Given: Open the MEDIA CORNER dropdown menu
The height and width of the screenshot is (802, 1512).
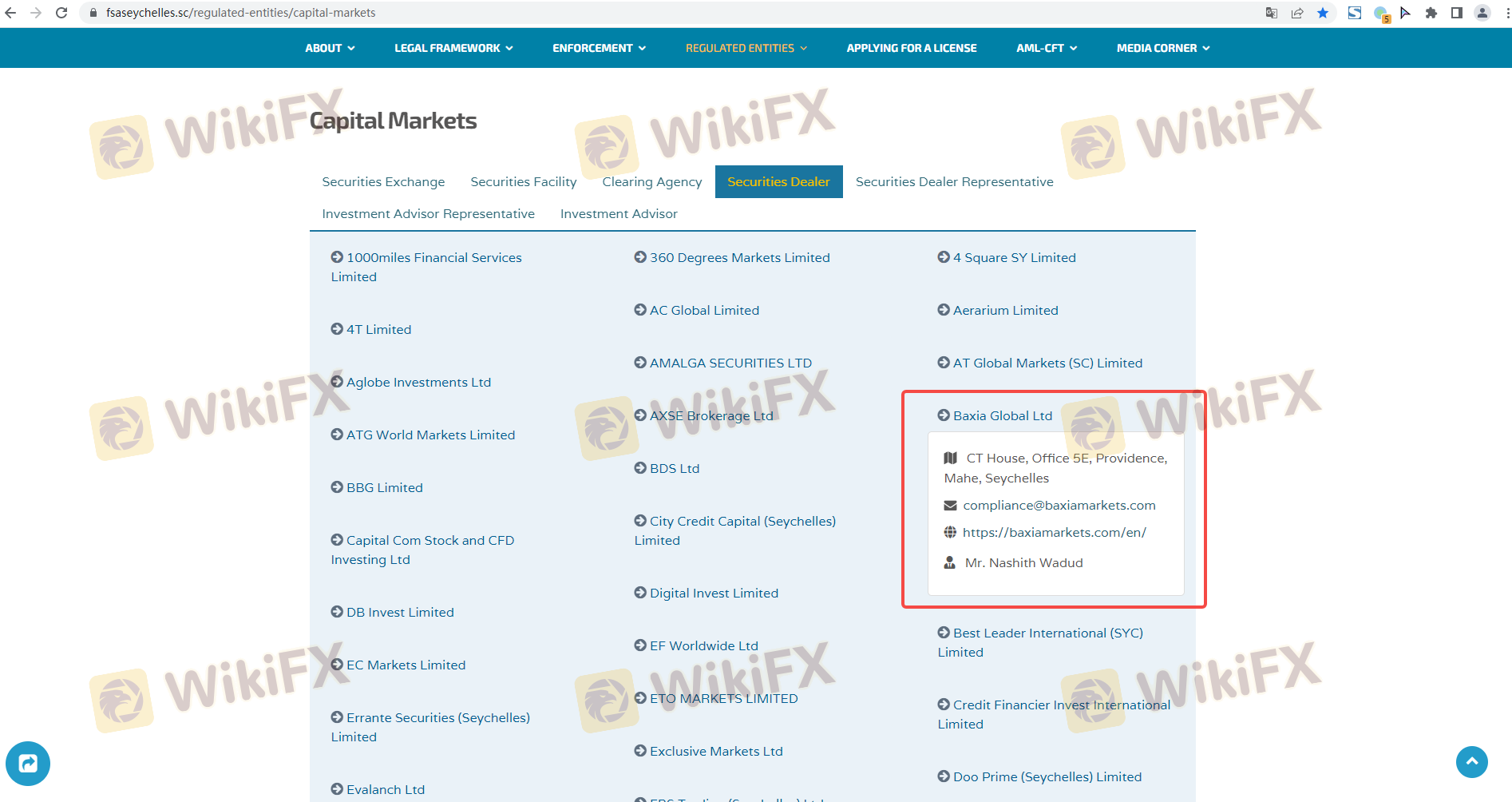Looking at the screenshot, I should point(1163,48).
